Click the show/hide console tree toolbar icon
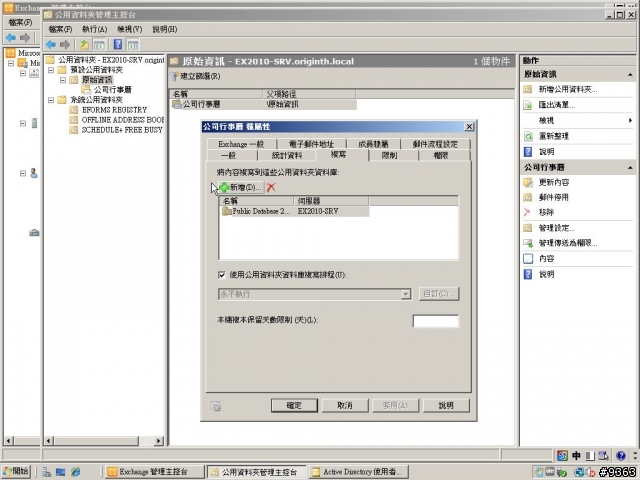The height and width of the screenshot is (480, 640). click(99, 44)
